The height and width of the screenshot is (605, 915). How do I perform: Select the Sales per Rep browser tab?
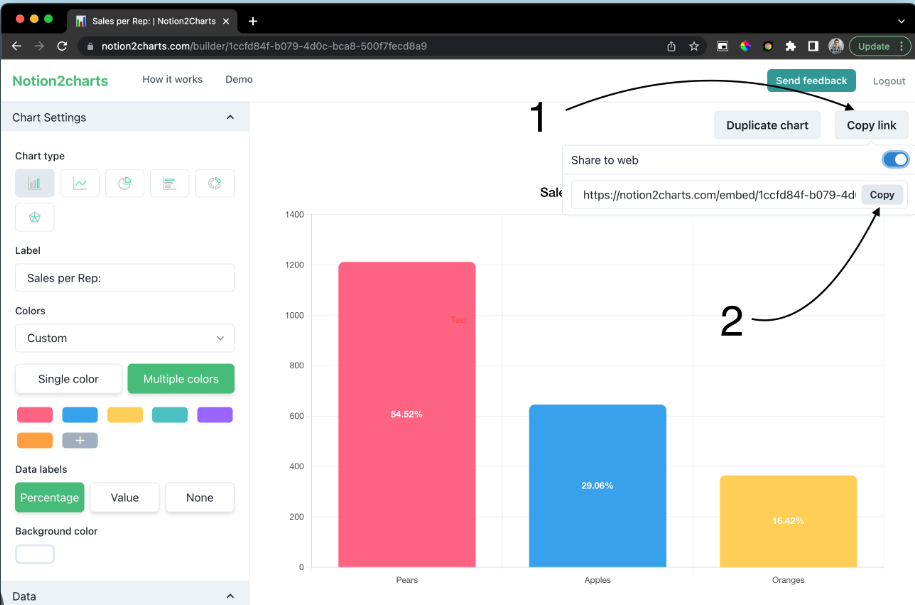(153, 21)
